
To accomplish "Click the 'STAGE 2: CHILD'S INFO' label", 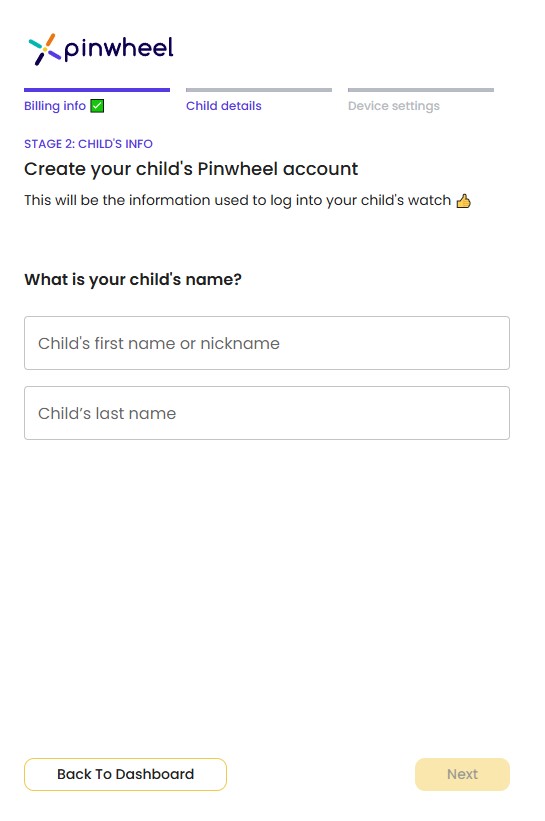I will (x=88, y=144).
